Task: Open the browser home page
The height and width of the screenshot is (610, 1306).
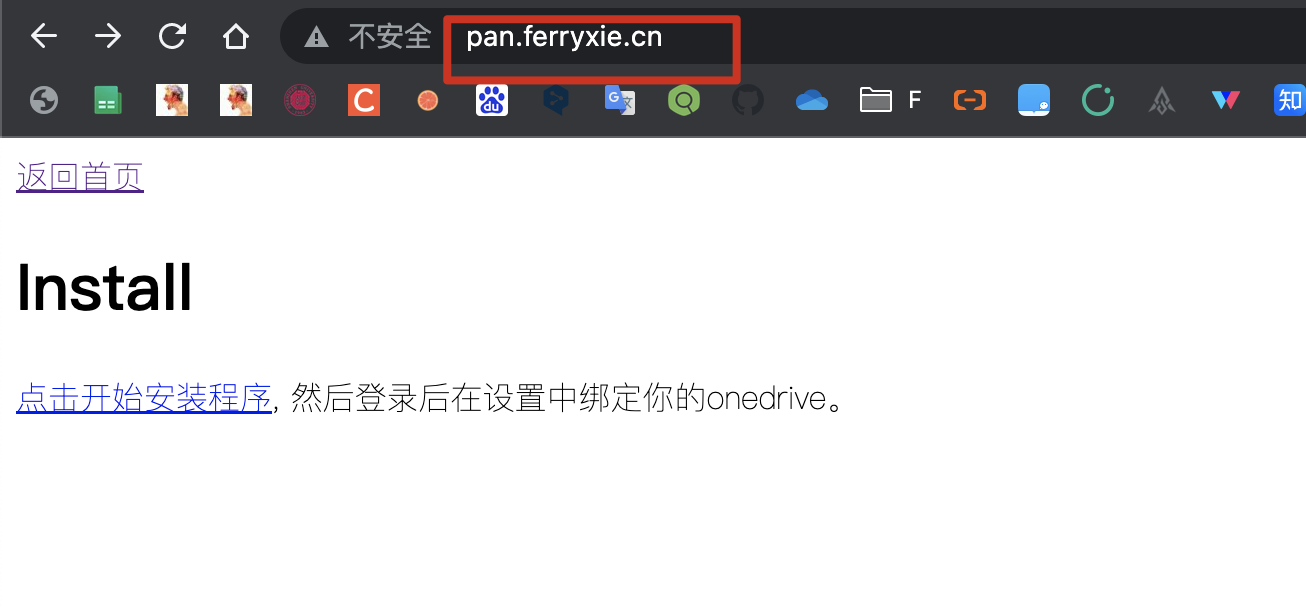Action: click(x=236, y=37)
